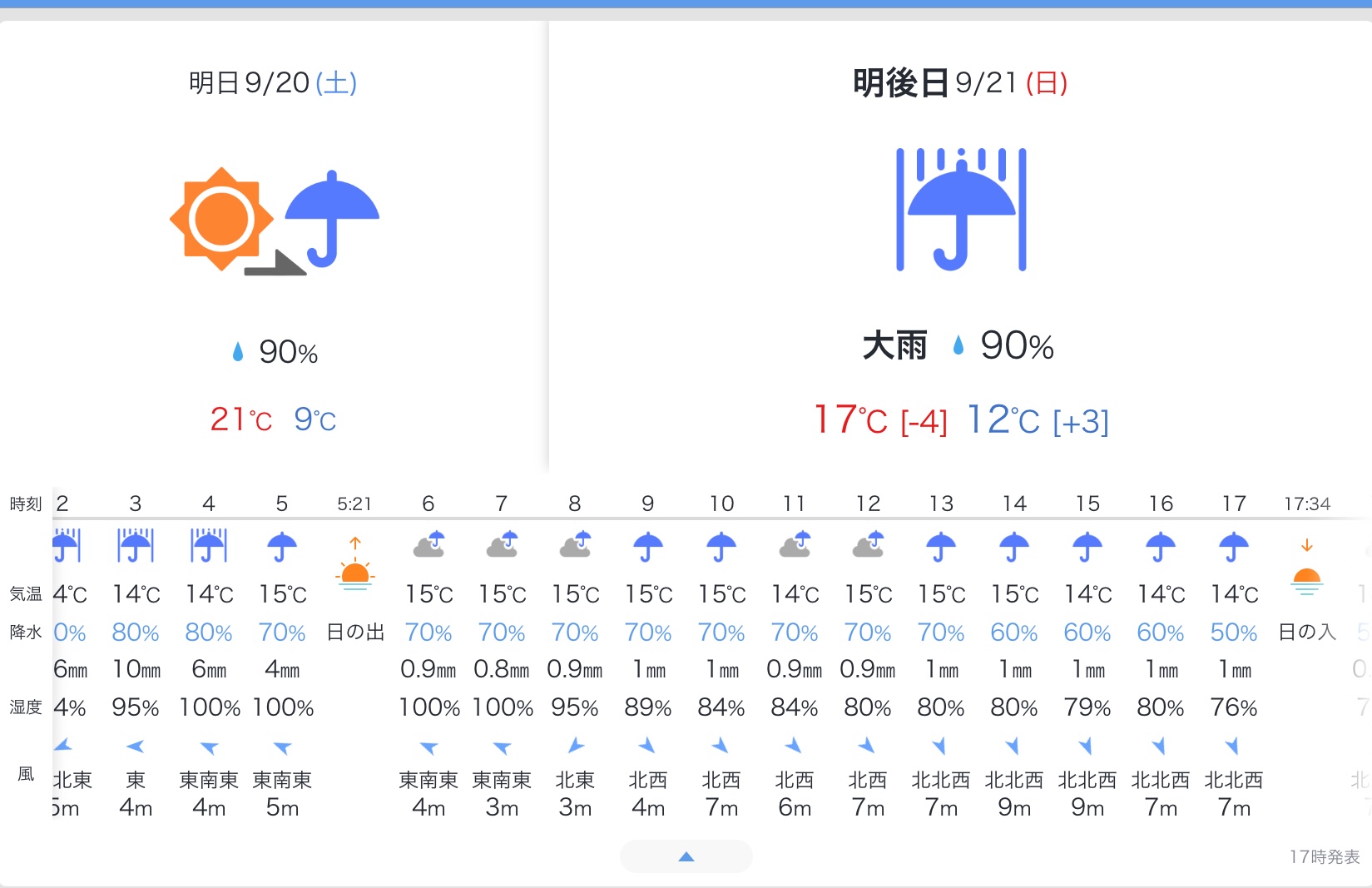
Task: Click the sunrise icon at 5:21
Action: [355, 565]
